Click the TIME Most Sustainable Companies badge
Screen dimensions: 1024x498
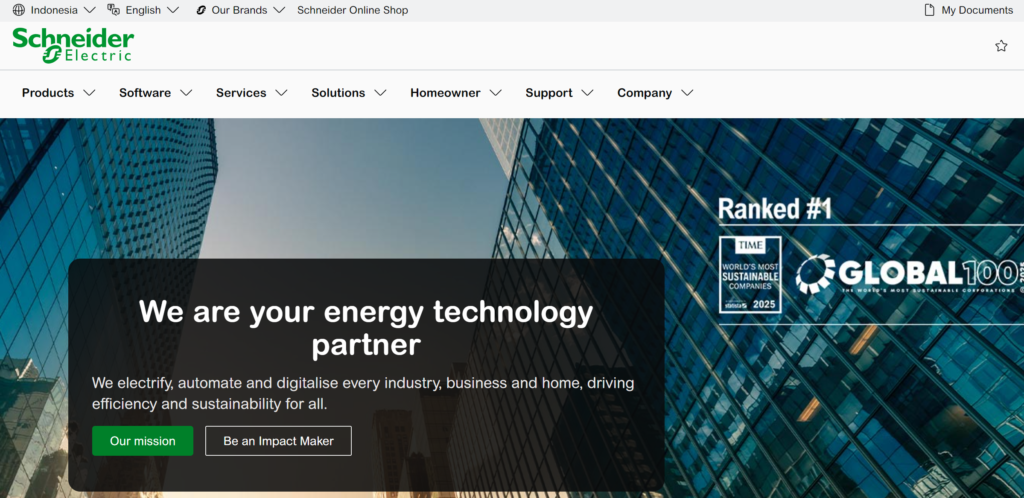tap(750, 275)
